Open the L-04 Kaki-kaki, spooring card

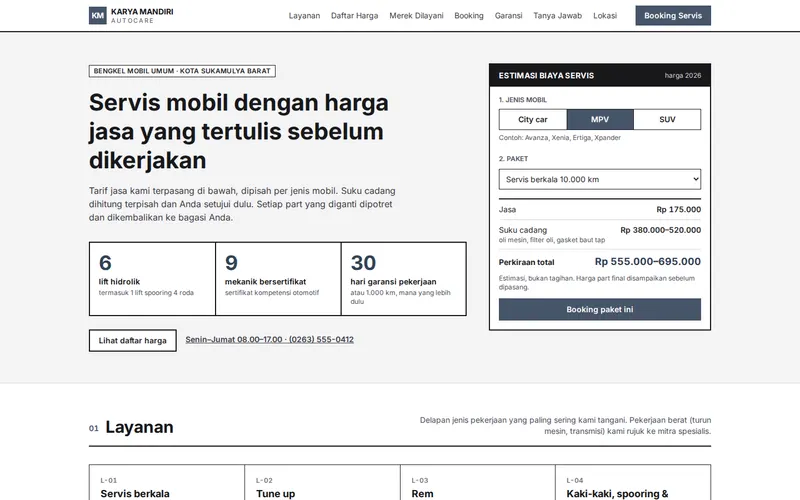[x=633, y=483]
